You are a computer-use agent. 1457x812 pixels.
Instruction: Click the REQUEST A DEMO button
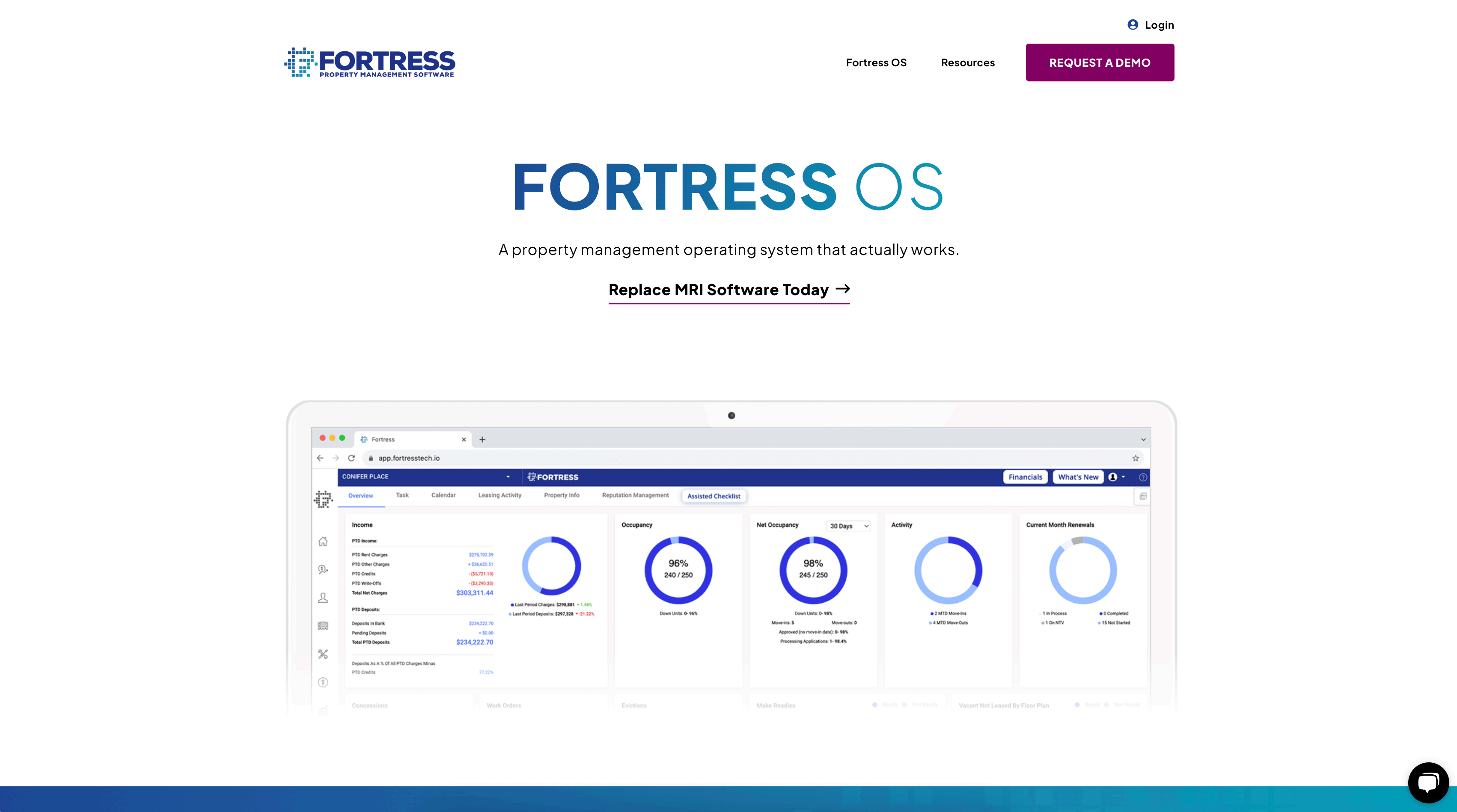[x=1100, y=62]
